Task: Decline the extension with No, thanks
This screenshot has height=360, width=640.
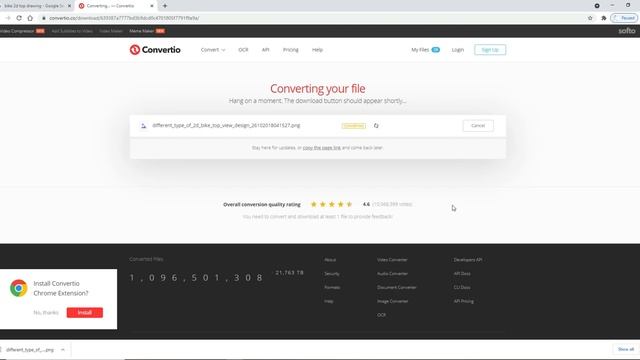Action: (46, 313)
